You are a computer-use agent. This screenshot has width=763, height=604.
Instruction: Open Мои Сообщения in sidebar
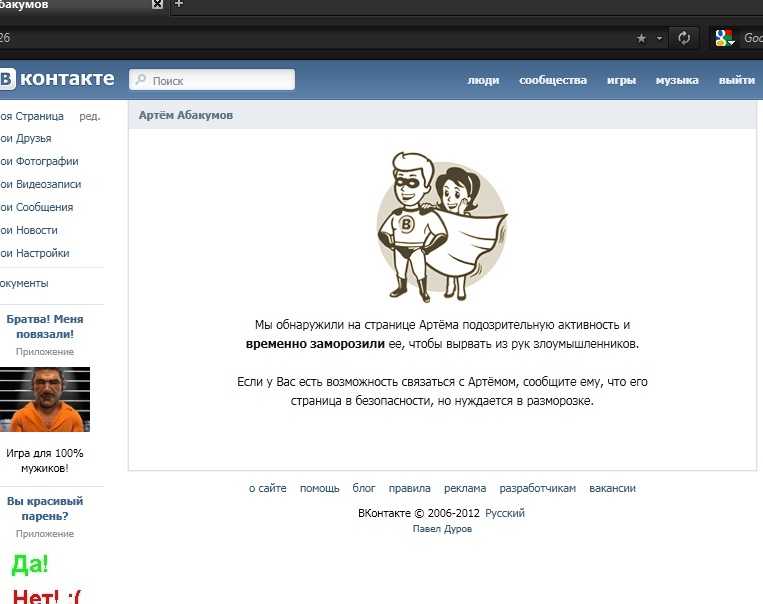[36, 207]
